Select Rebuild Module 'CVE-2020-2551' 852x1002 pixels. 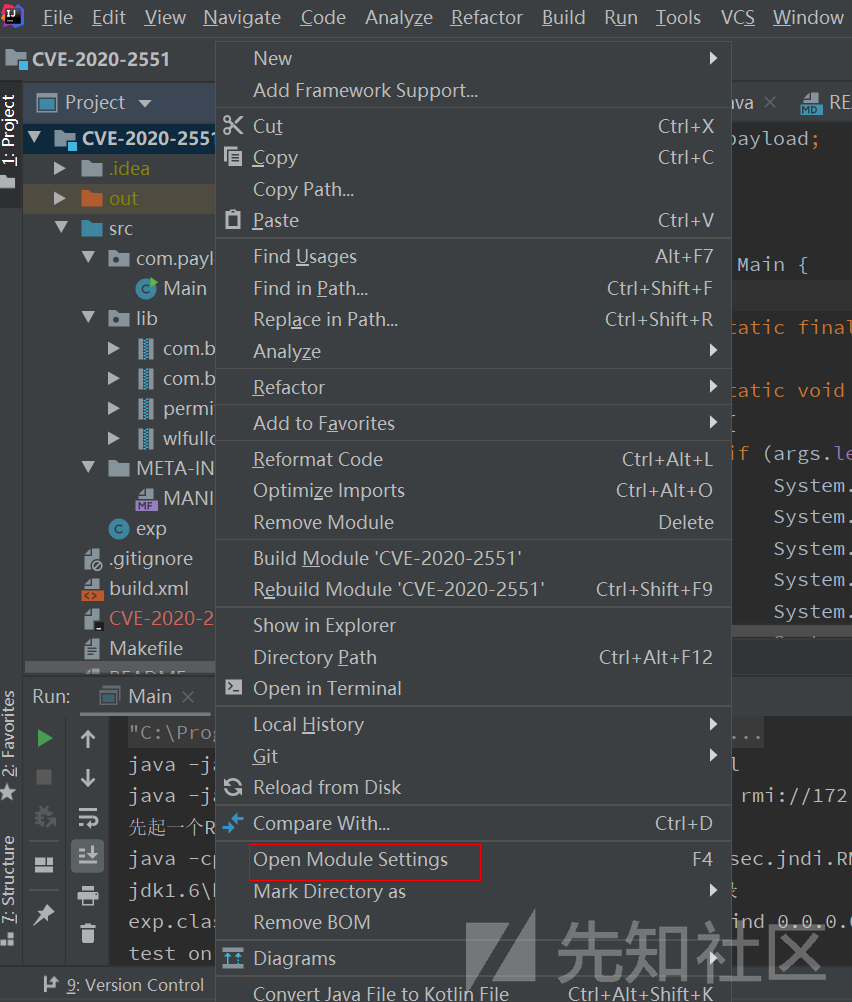tap(474, 589)
